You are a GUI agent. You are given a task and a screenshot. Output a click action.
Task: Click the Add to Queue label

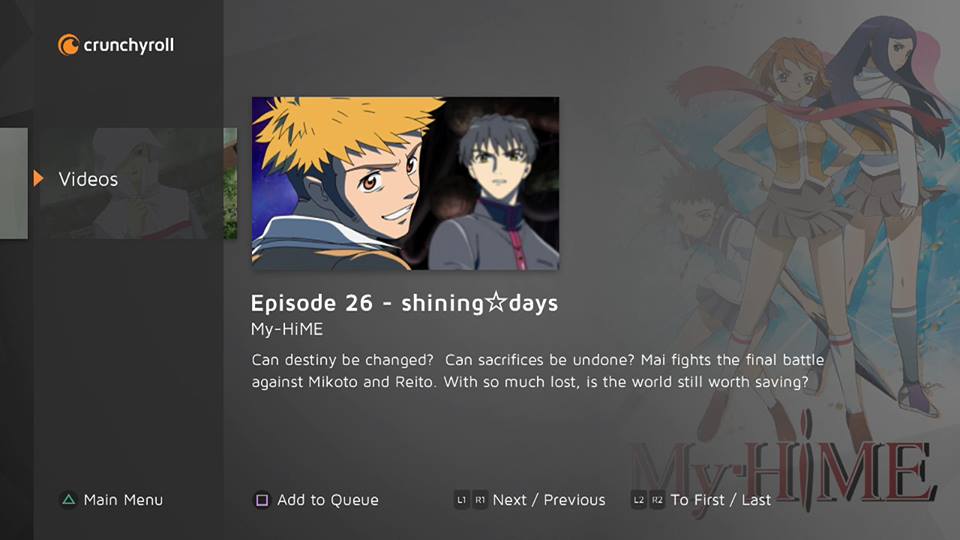[x=328, y=500]
